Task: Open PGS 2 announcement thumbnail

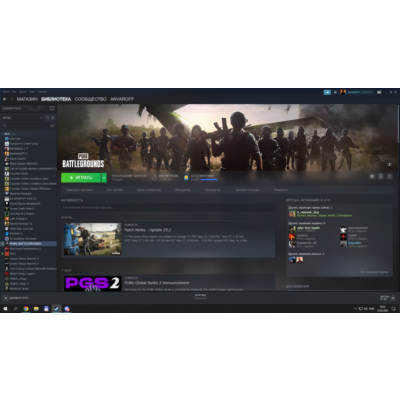Action: [93, 283]
